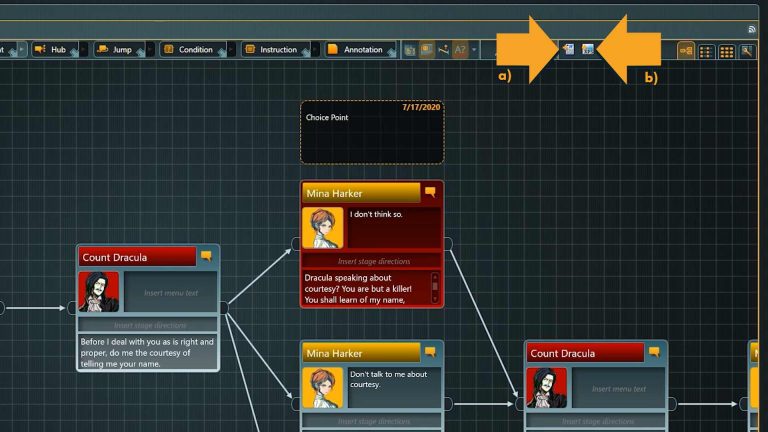Screen dimensions: 768x432
Task: Click the Jump node tool
Action: point(119,49)
